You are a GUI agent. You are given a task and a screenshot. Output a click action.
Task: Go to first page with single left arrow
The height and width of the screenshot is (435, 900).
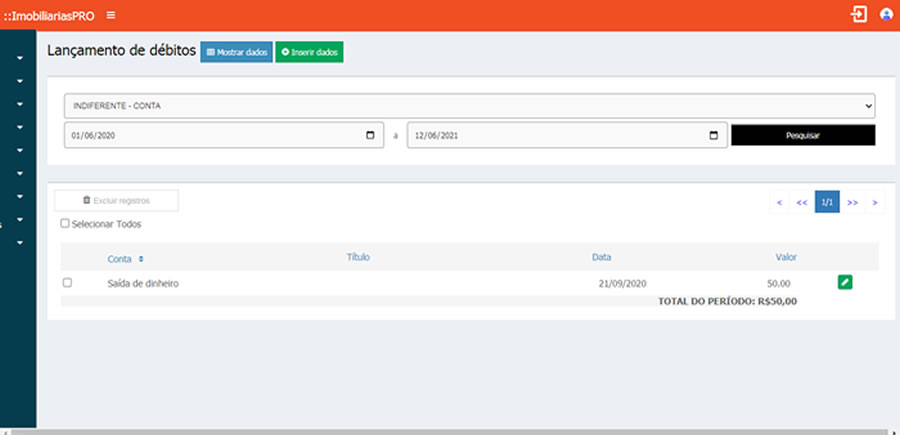click(779, 202)
